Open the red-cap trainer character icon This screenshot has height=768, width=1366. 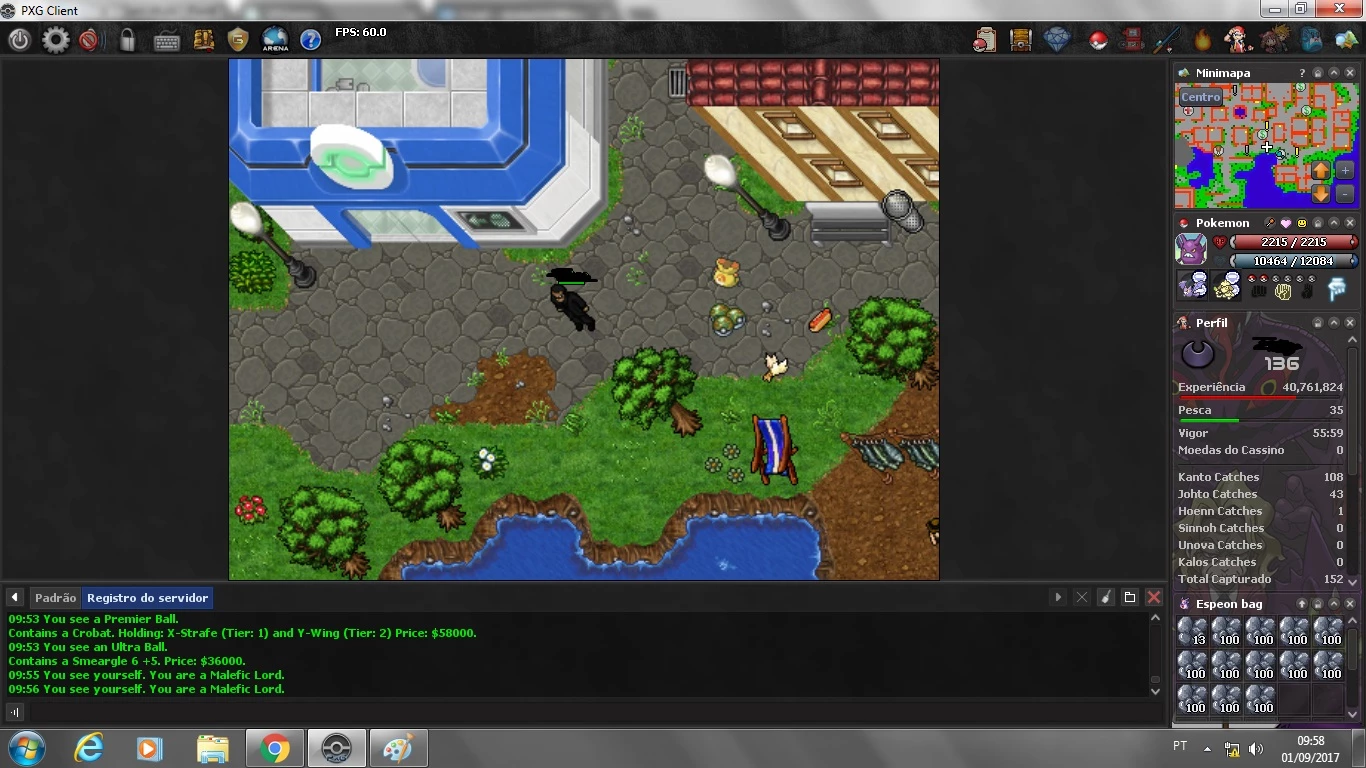point(1240,40)
